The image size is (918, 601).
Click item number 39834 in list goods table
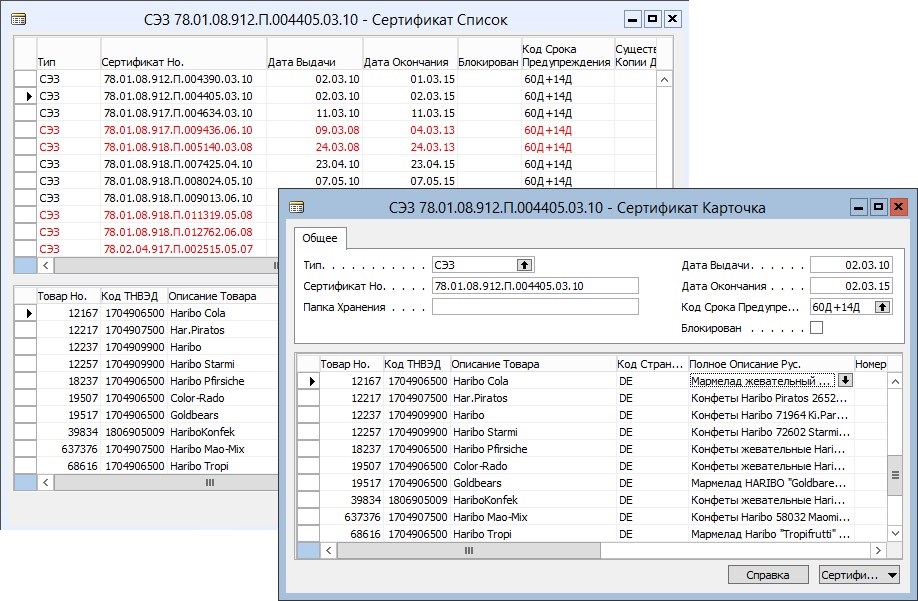tap(83, 432)
